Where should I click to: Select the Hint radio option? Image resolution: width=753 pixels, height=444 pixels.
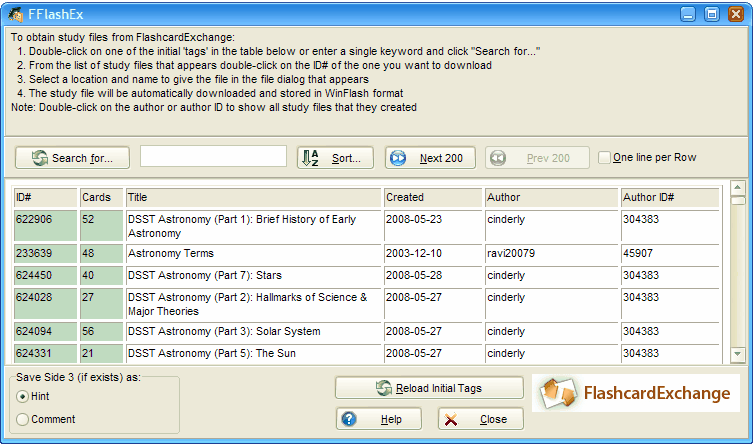(22, 396)
